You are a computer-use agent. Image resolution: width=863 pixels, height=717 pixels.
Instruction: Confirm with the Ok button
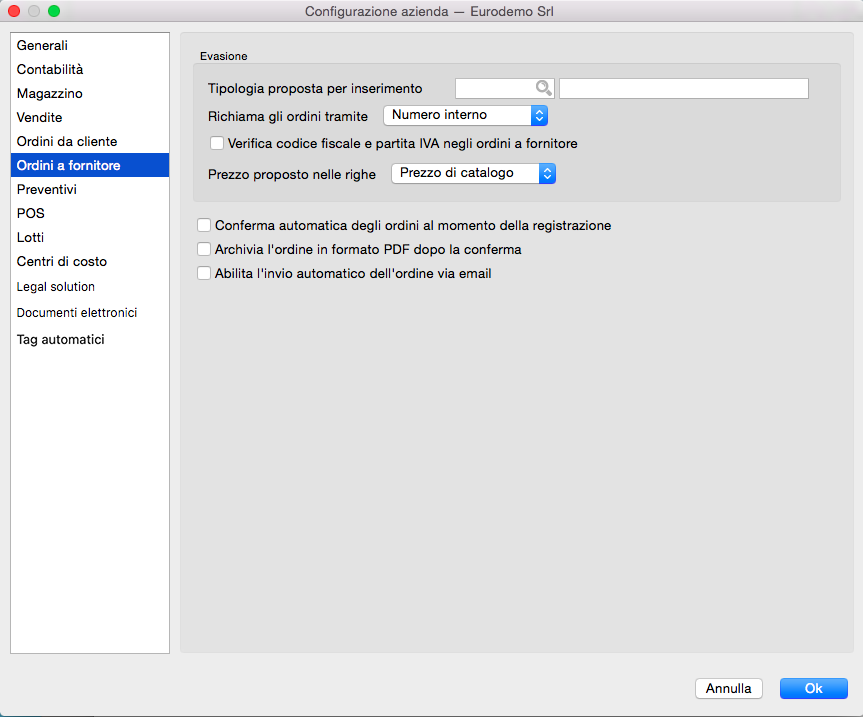(x=813, y=688)
